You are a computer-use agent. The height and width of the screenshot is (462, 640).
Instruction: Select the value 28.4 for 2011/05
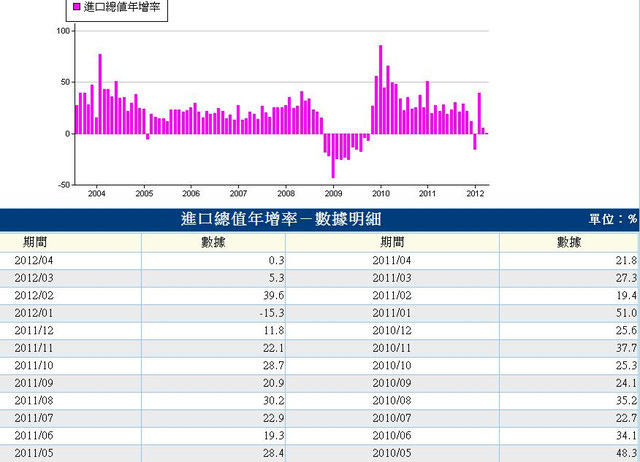213,453
